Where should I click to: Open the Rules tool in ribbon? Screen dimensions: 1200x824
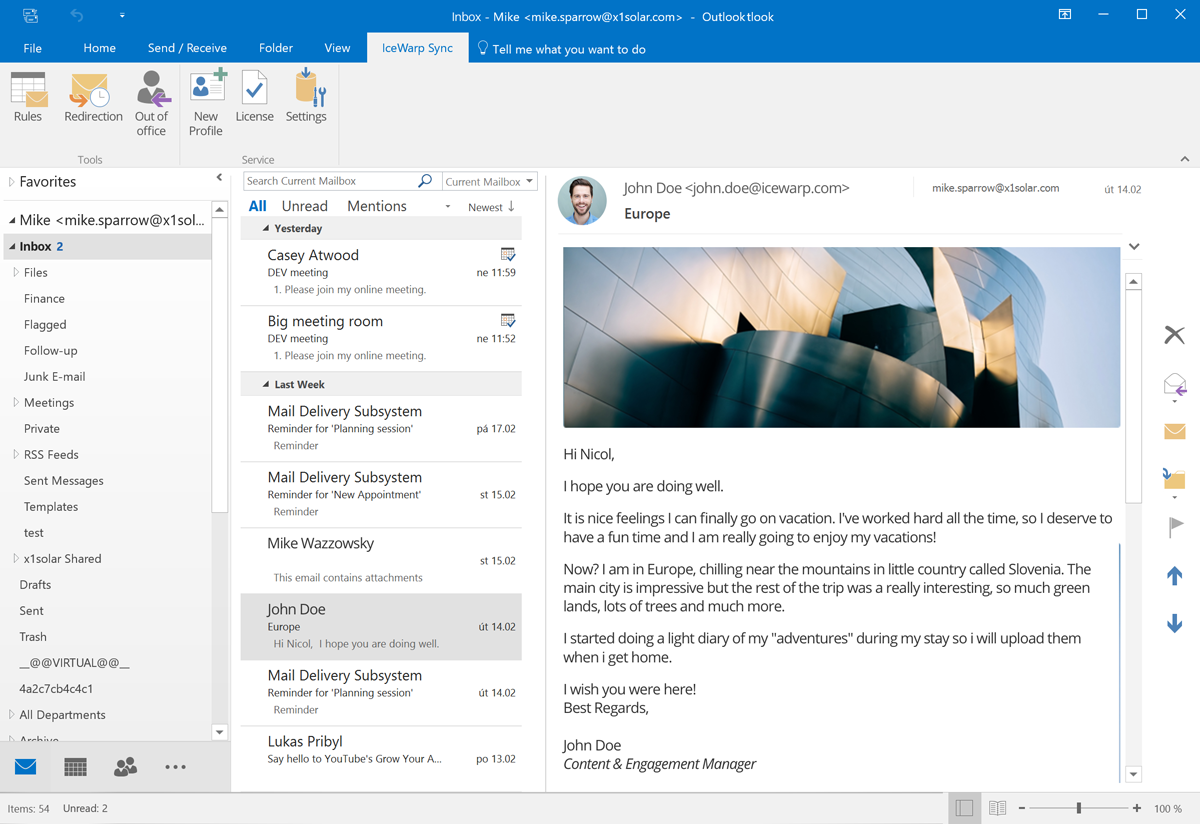(x=28, y=98)
